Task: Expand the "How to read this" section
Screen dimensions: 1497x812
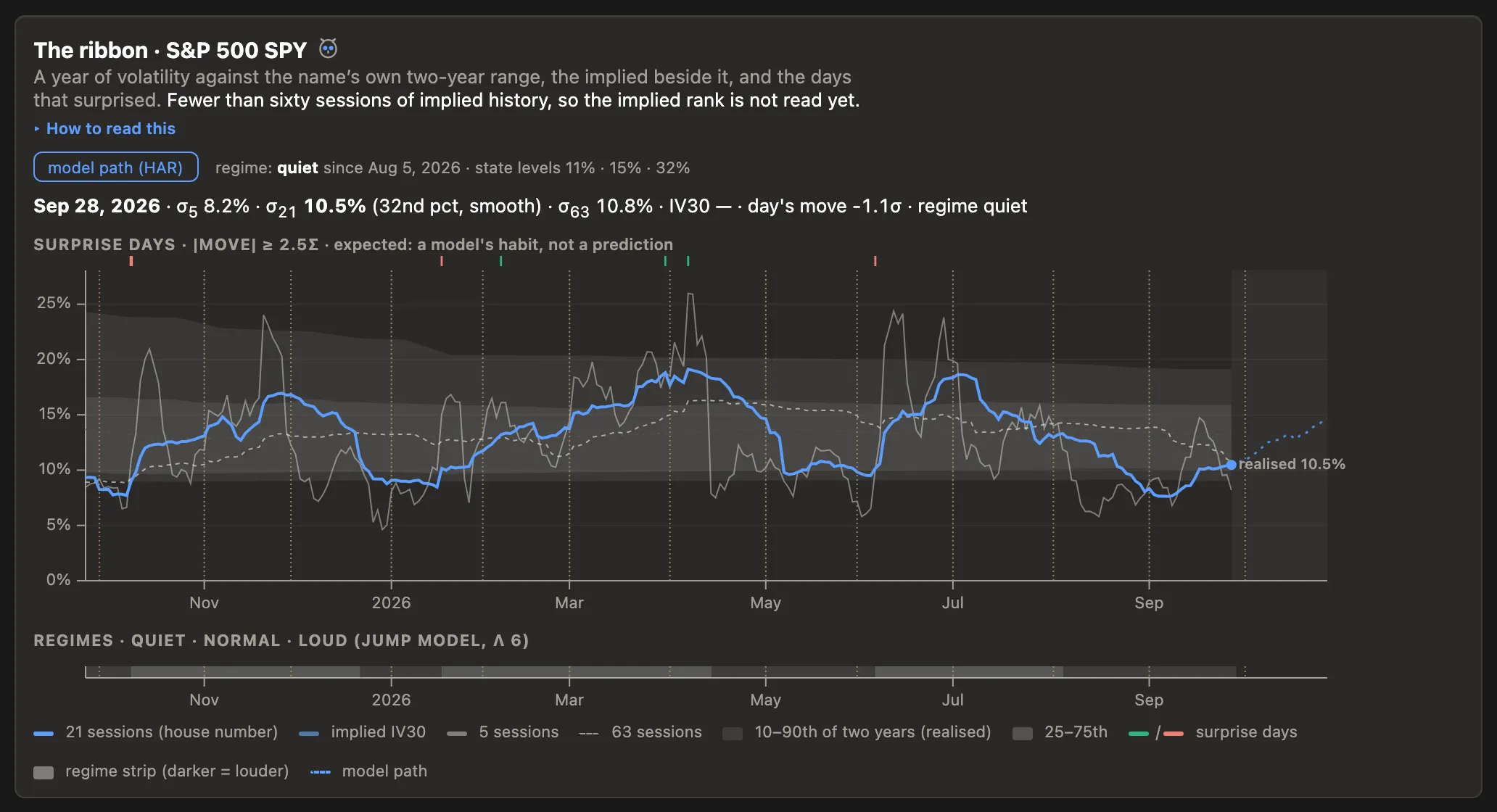Action: point(104,128)
